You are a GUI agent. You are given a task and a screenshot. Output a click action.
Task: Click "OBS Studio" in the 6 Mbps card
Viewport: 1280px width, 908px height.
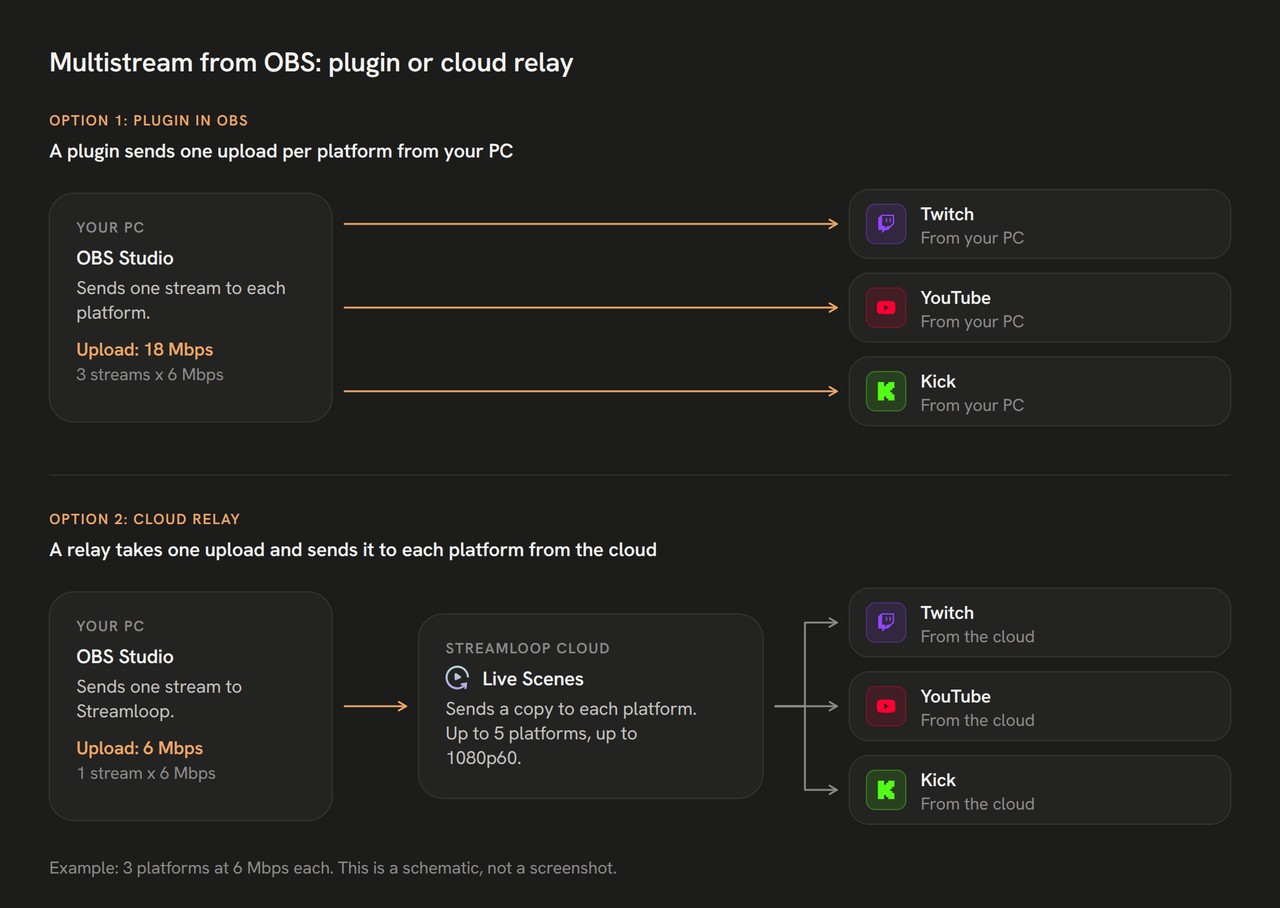coord(125,657)
